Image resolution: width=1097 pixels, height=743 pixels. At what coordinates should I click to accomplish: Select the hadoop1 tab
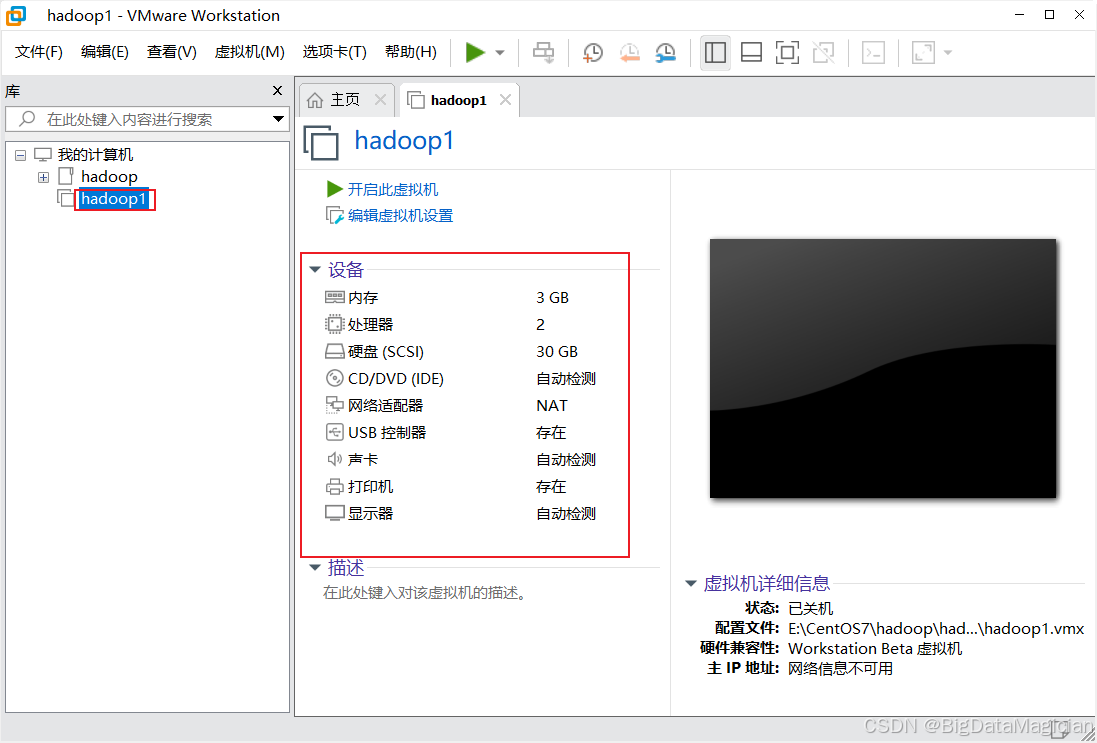click(x=458, y=100)
